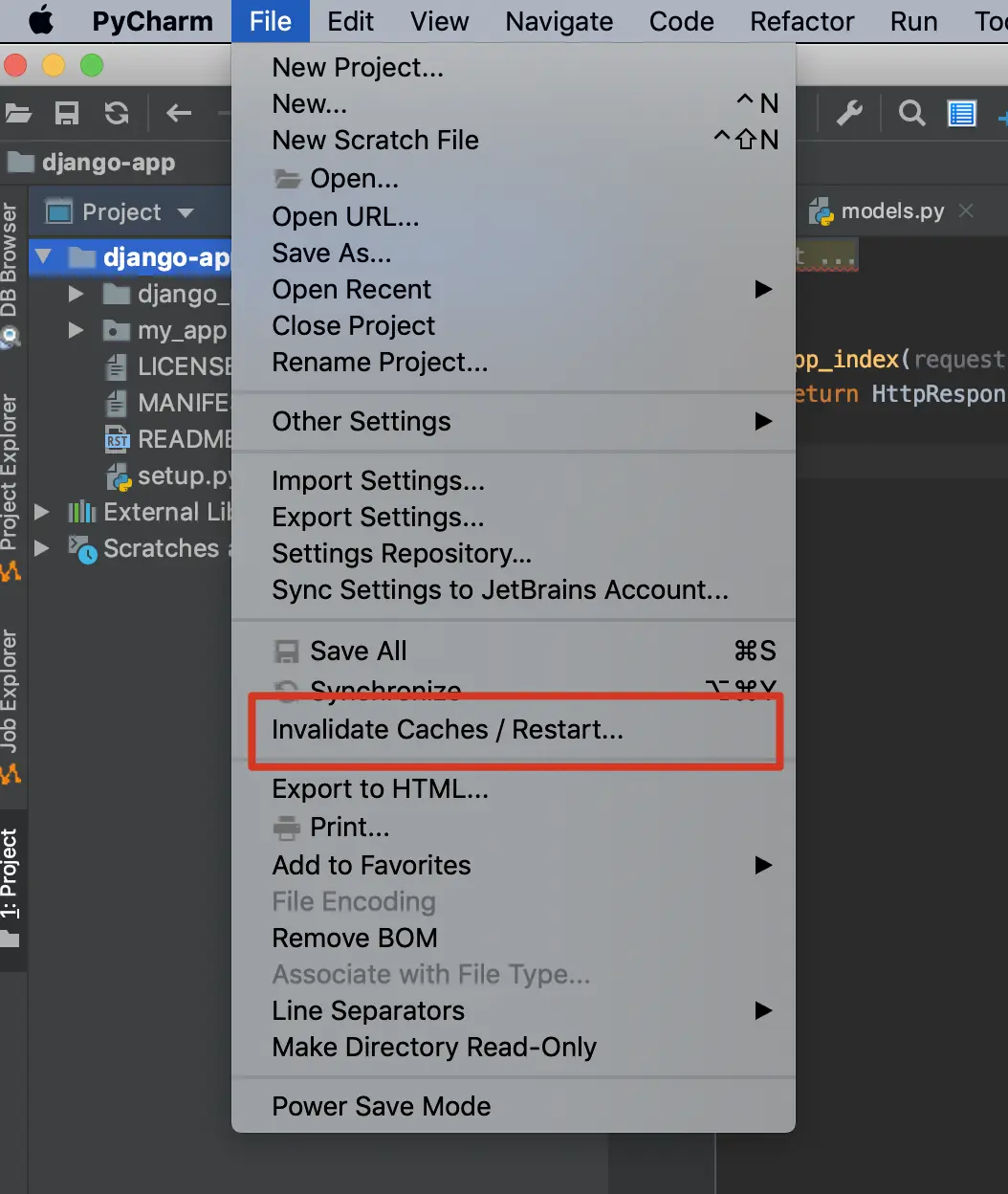This screenshot has width=1008, height=1194.
Task: Expand the Open Recent submenu
Action: click(514, 289)
